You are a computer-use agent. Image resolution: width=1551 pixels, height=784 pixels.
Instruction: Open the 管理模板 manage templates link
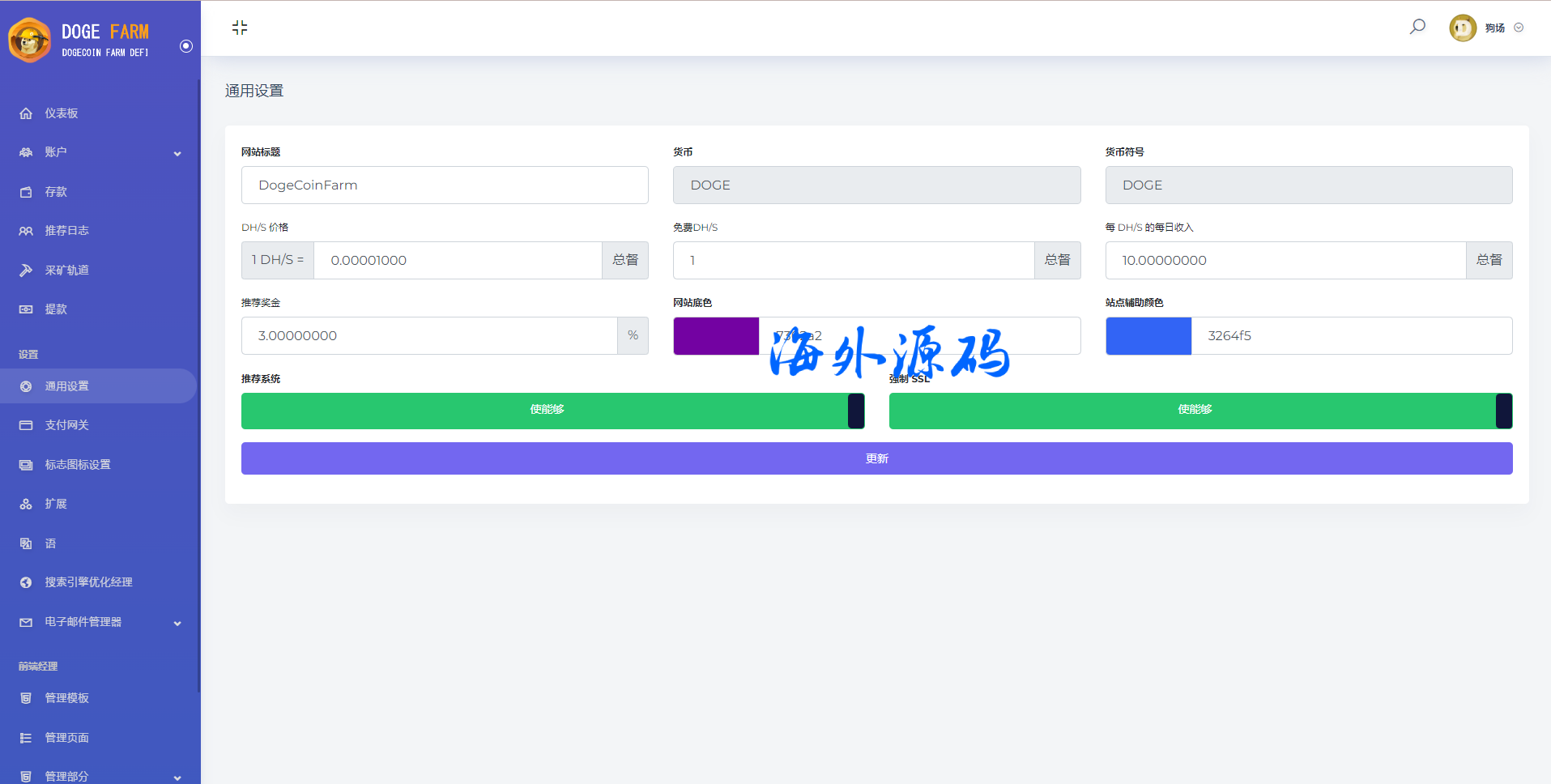click(66, 698)
